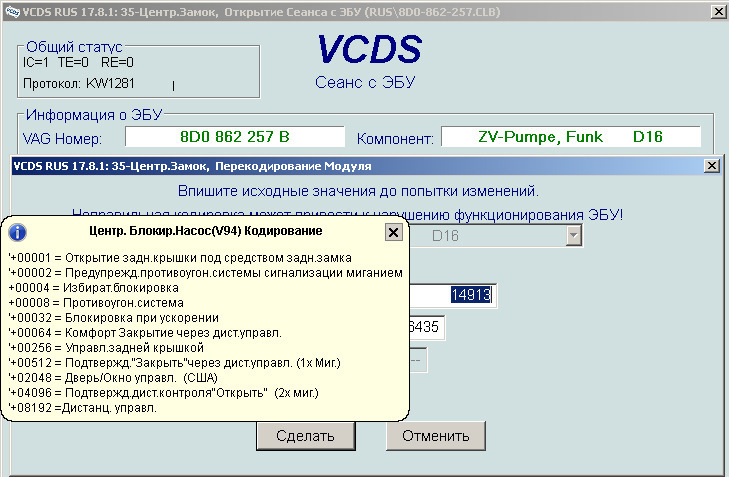Click the field ending in 6435
The image size is (729, 477).
(427, 327)
